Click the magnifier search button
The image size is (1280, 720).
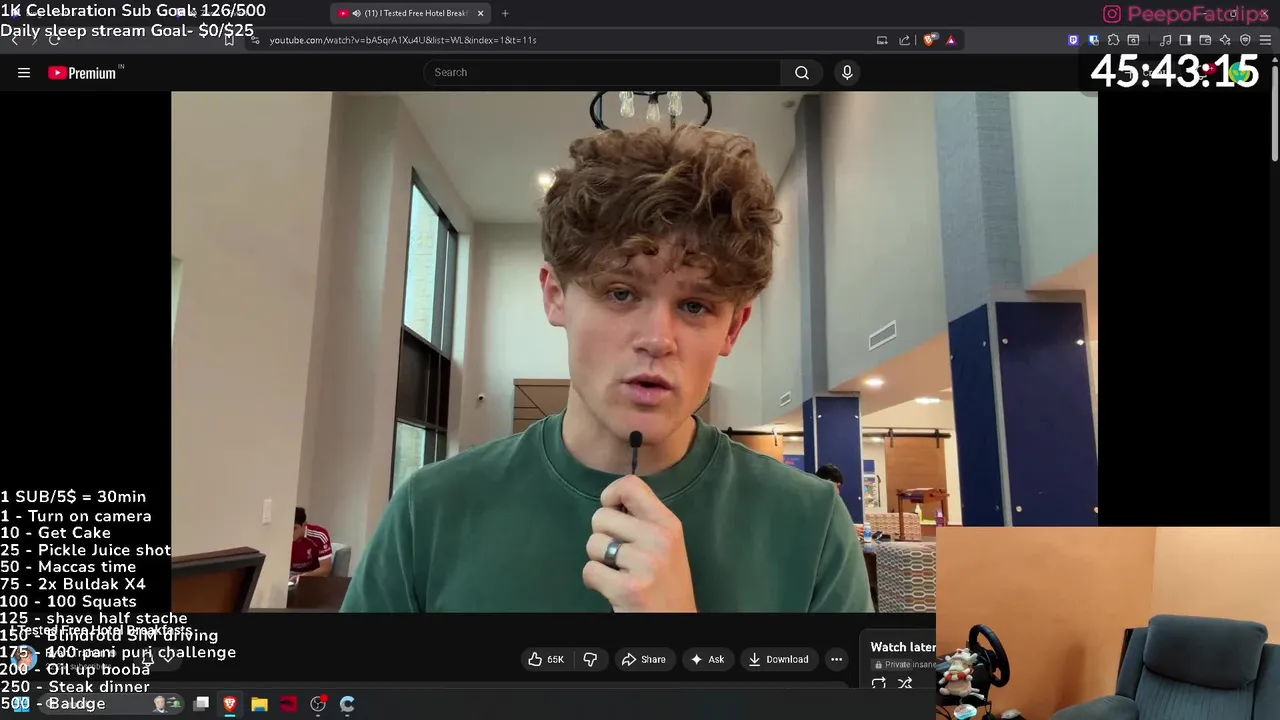[x=802, y=72]
